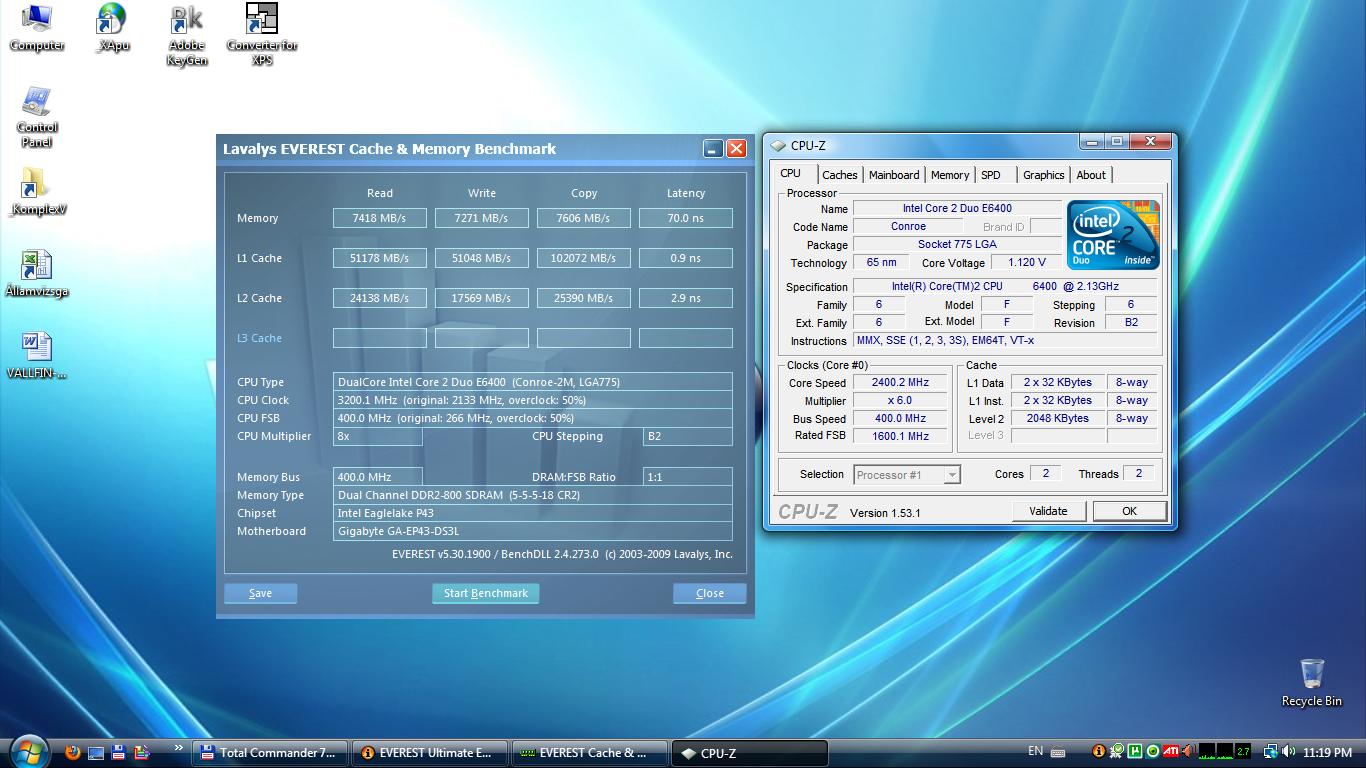Open the EN language selector
Image resolution: width=1366 pixels, height=768 pixels.
pyautogui.click(x=1035, y=751)
